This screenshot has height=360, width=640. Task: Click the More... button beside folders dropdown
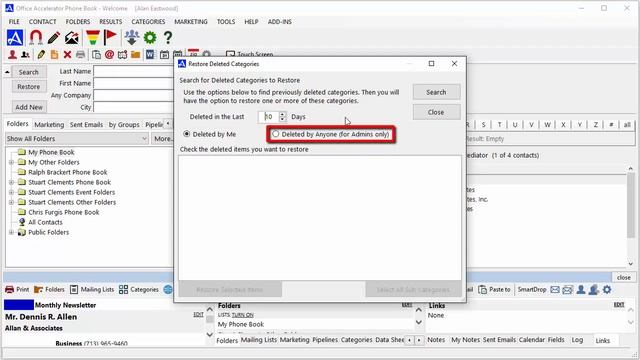pyautogui.click(x=163, y=139)
